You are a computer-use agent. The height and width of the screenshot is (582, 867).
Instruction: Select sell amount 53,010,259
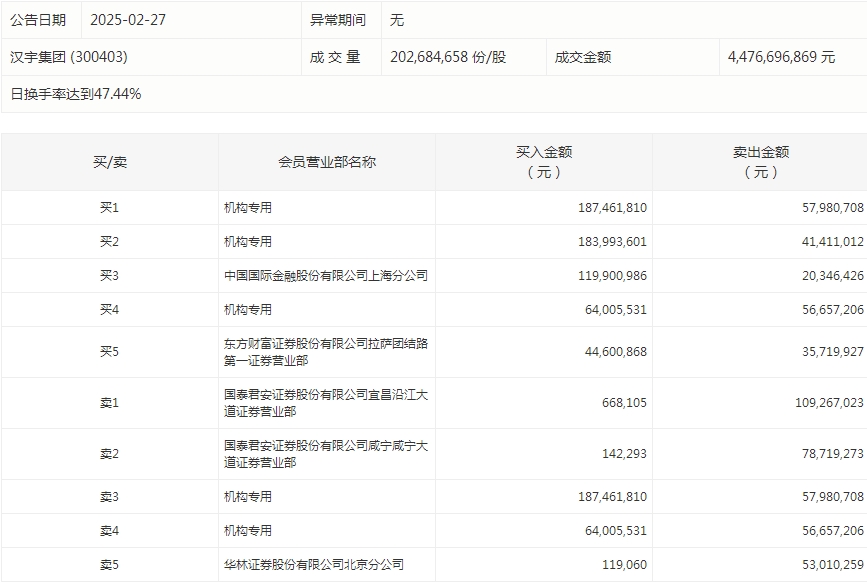pyautogui.click(x=833, y=565)
